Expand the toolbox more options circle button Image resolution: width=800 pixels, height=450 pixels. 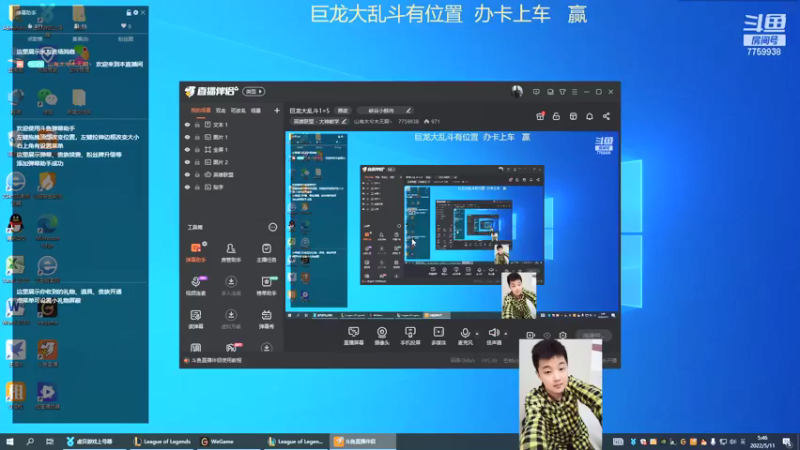point(272,227)
